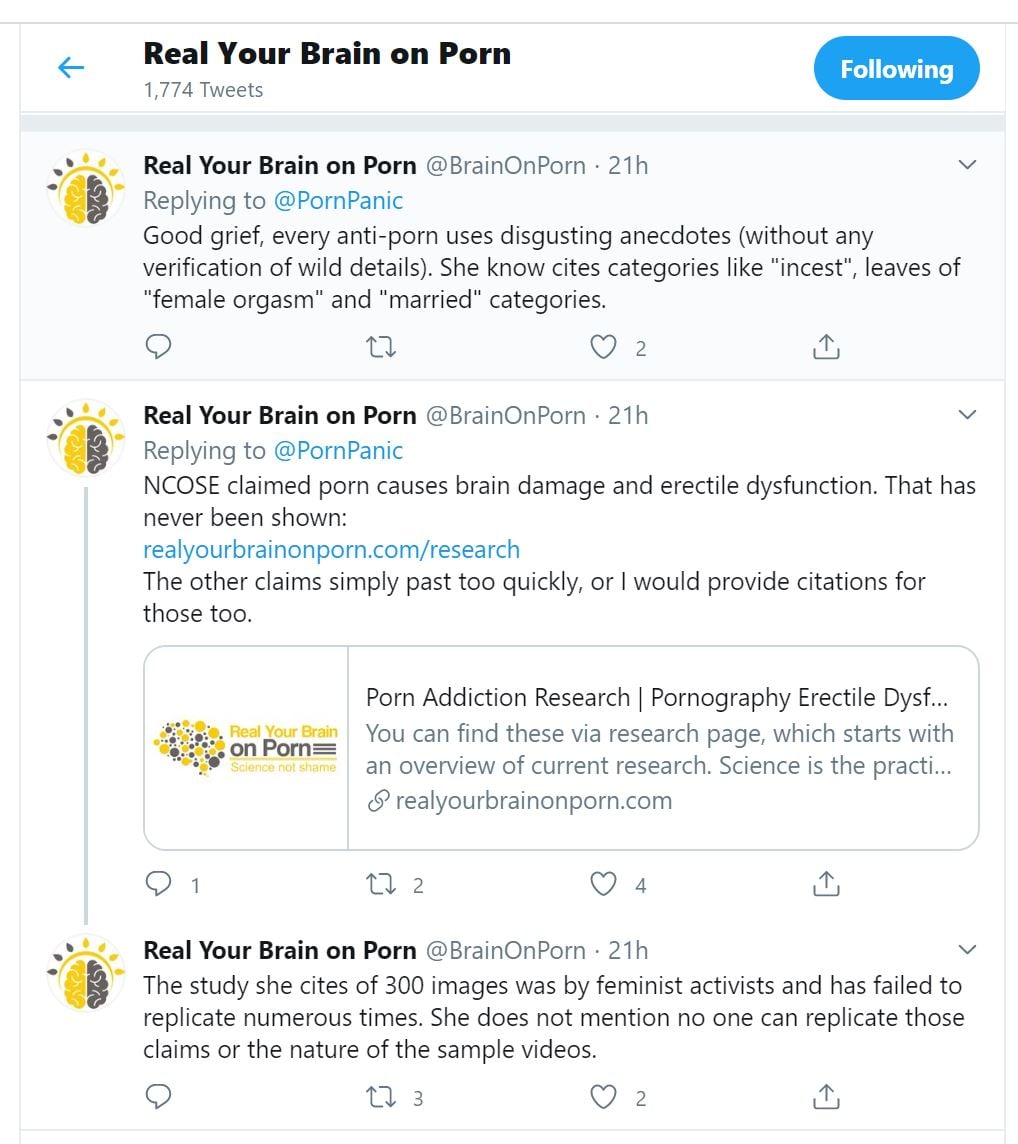Like the 'Good grief' tweet
Image resolution: width=1018 pixels, height=1144 pixels.
pos(603,347)
